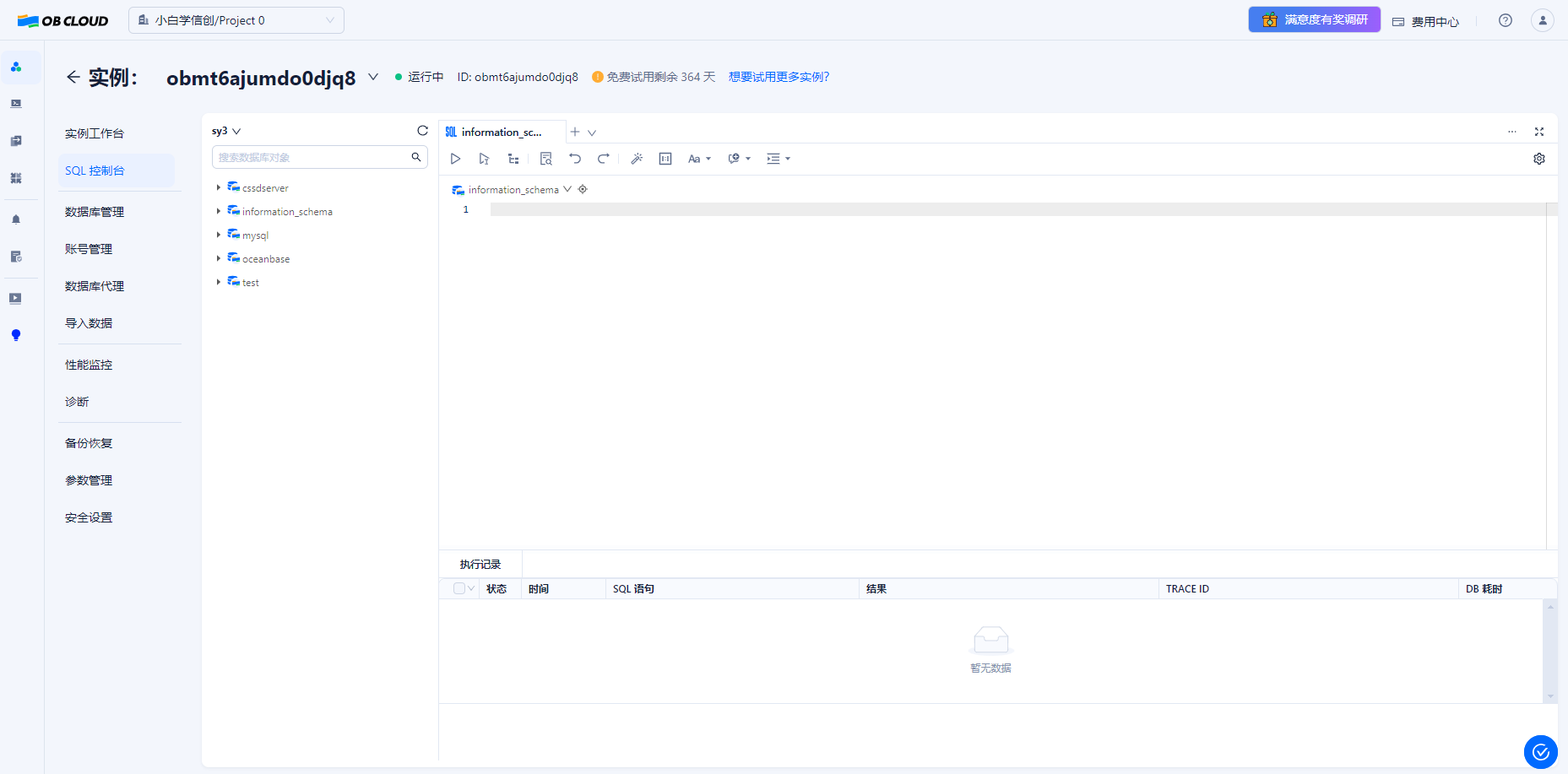Add a new SQL window tab
Viewport: 1568px width, 774px height.
pos(575,132)
